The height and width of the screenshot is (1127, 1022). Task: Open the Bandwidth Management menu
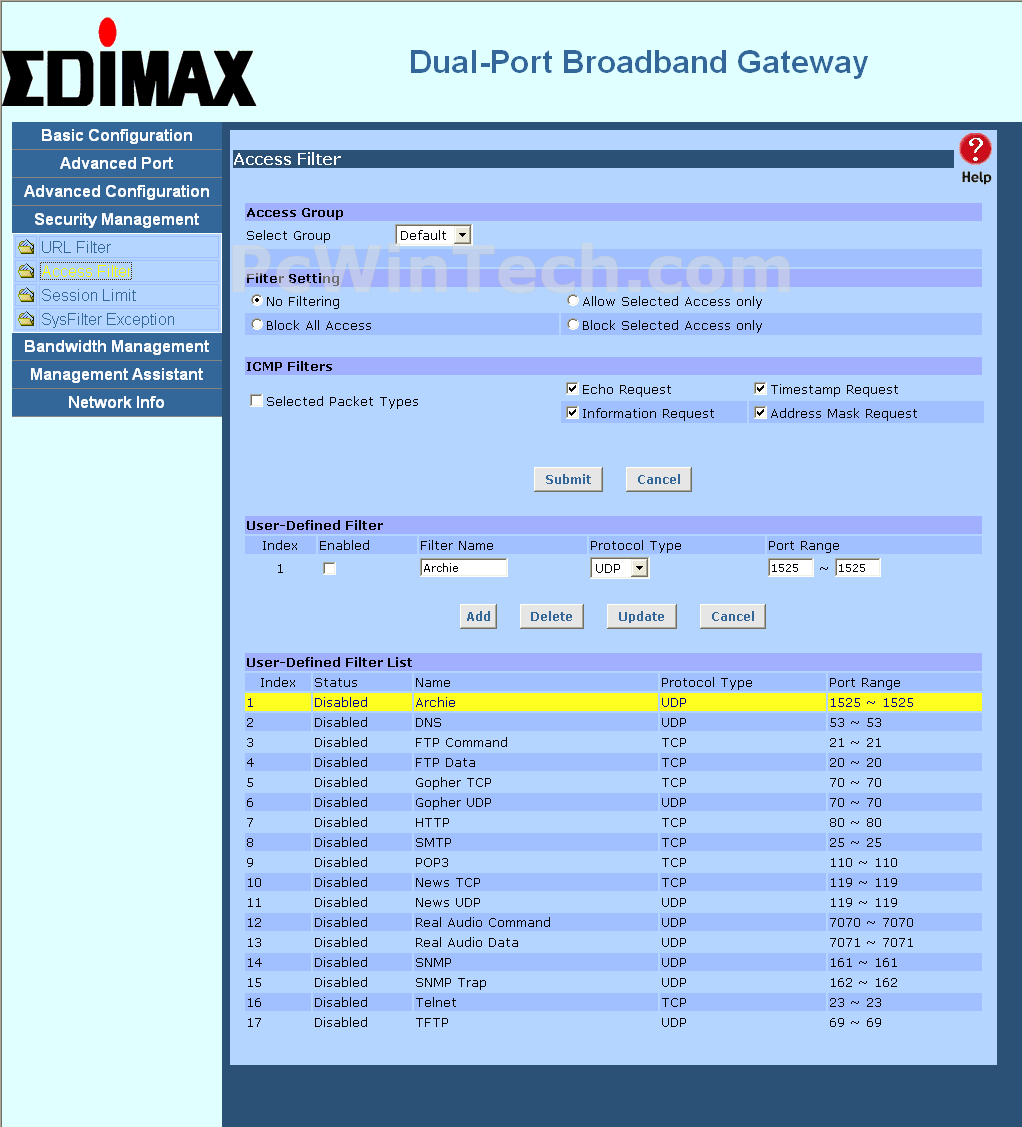tap(116, 346)
